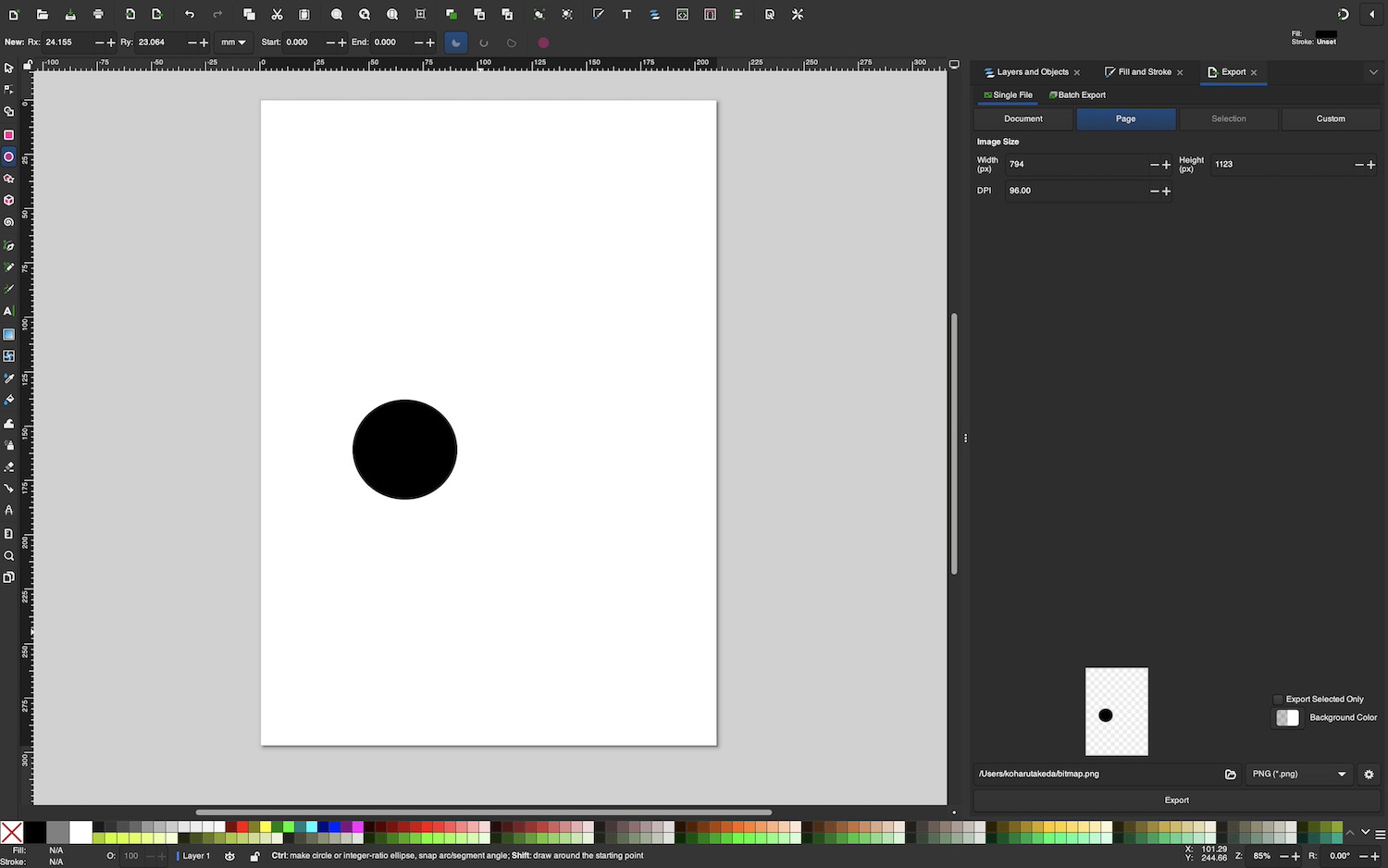Viewport: 1388px width, 868px height.
Task: Open the mm units dropdown
Action: tap(233, 43)
